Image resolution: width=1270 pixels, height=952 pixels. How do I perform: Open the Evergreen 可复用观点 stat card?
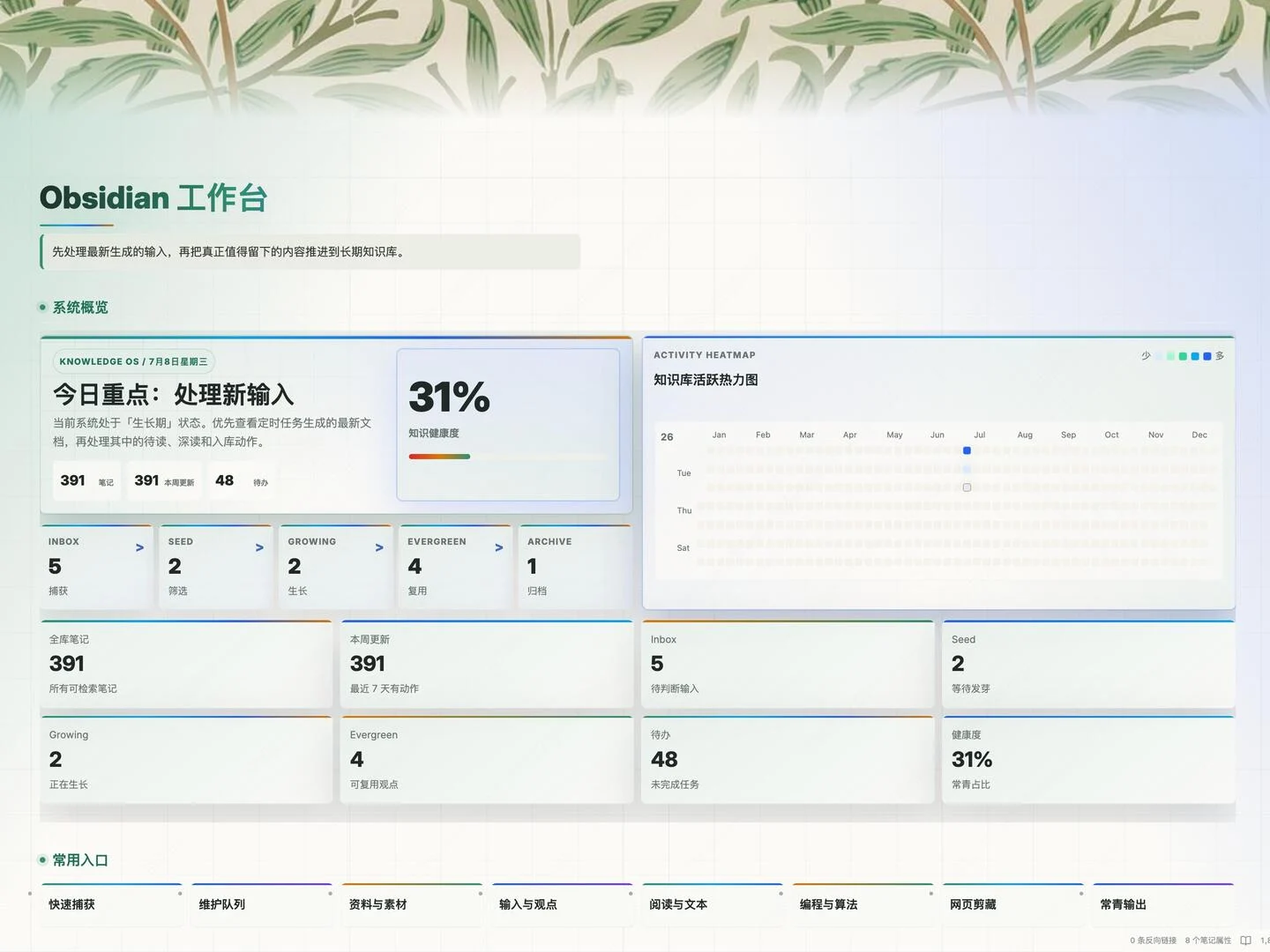pos(487,759)
